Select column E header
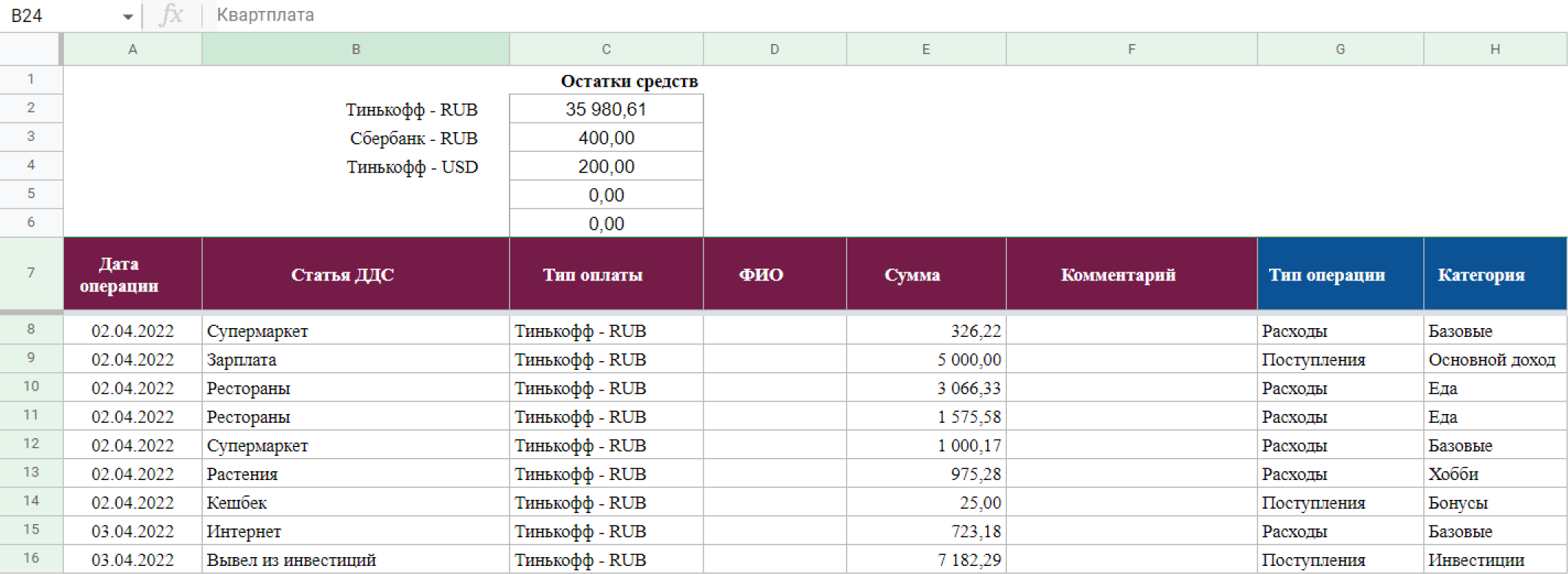1568x574 pixels. click(x=925, y=49)
